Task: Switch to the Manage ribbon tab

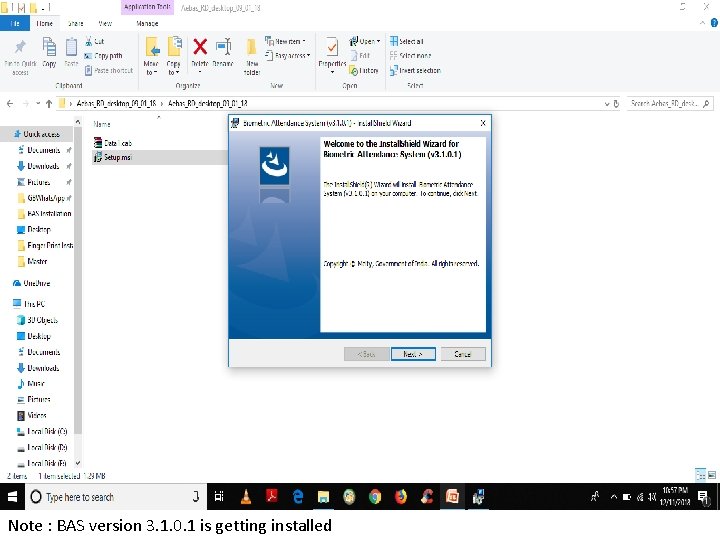Action: [147, 23]
